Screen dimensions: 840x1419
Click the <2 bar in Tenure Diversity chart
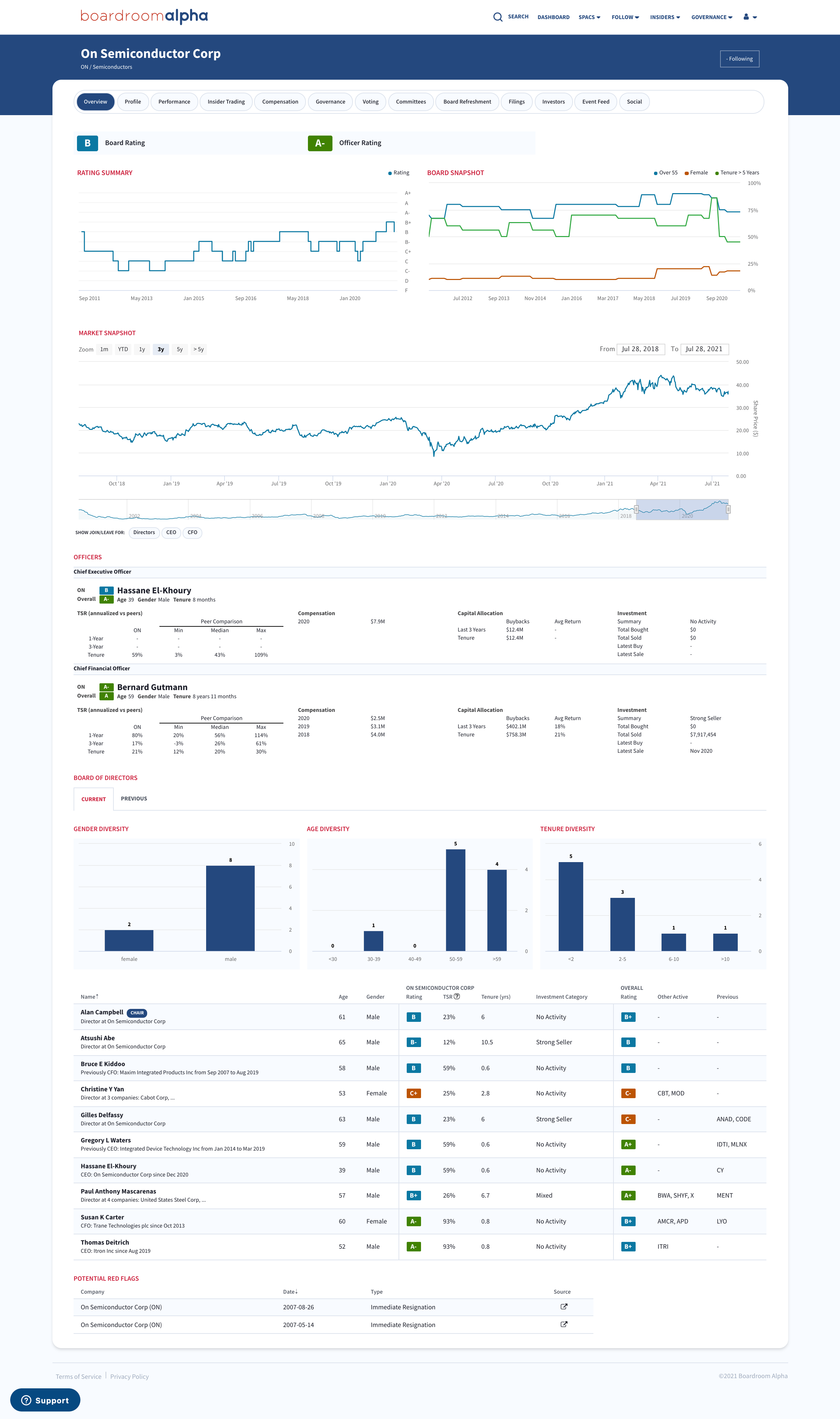[x=571, y=906]
